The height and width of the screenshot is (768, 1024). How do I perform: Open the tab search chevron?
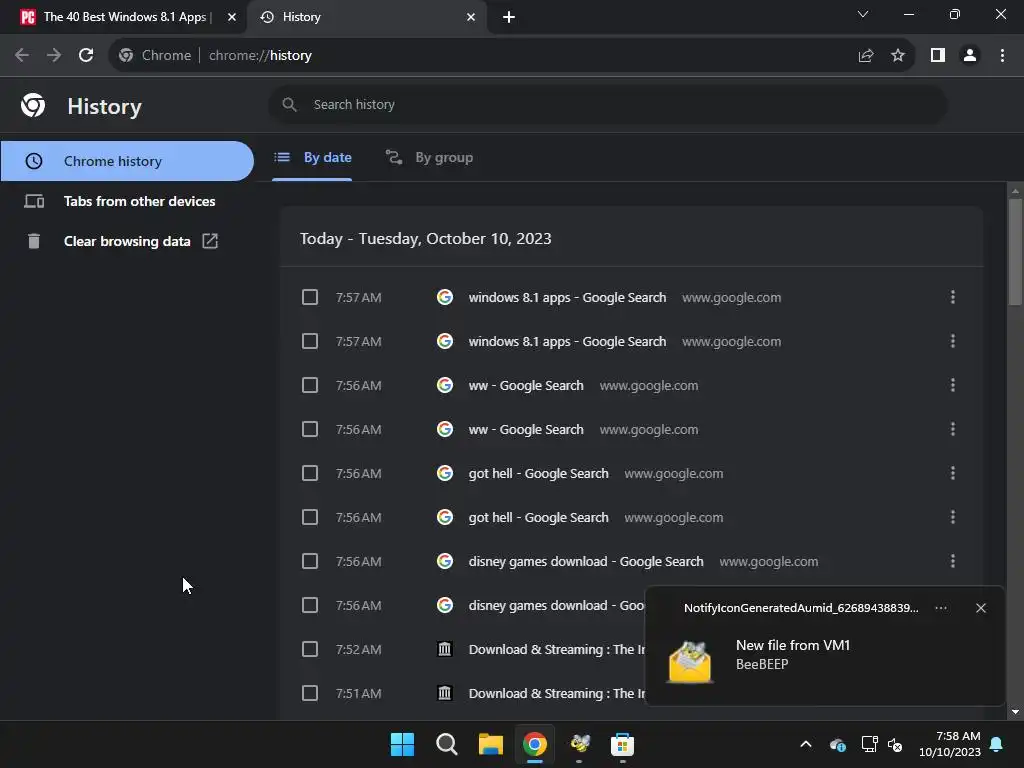click(x=863, y=14)
